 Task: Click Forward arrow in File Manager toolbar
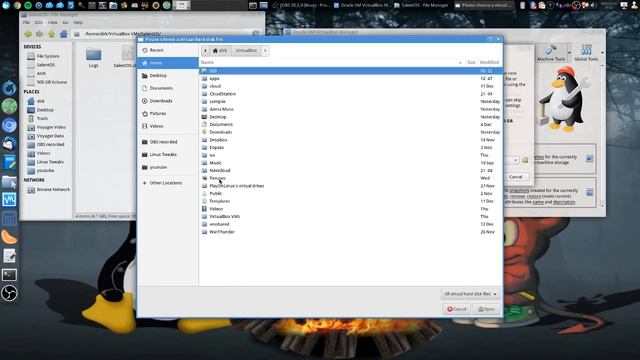[x=40, y=34]
